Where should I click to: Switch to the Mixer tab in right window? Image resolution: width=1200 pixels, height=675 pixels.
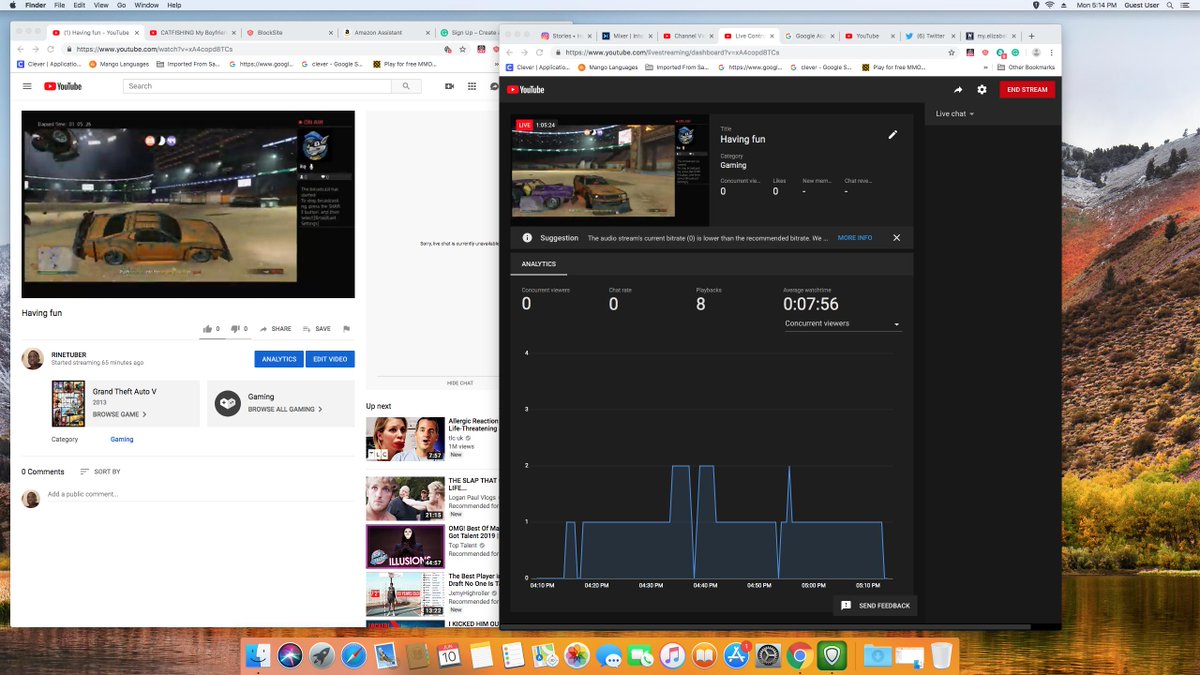pos(625,35)
